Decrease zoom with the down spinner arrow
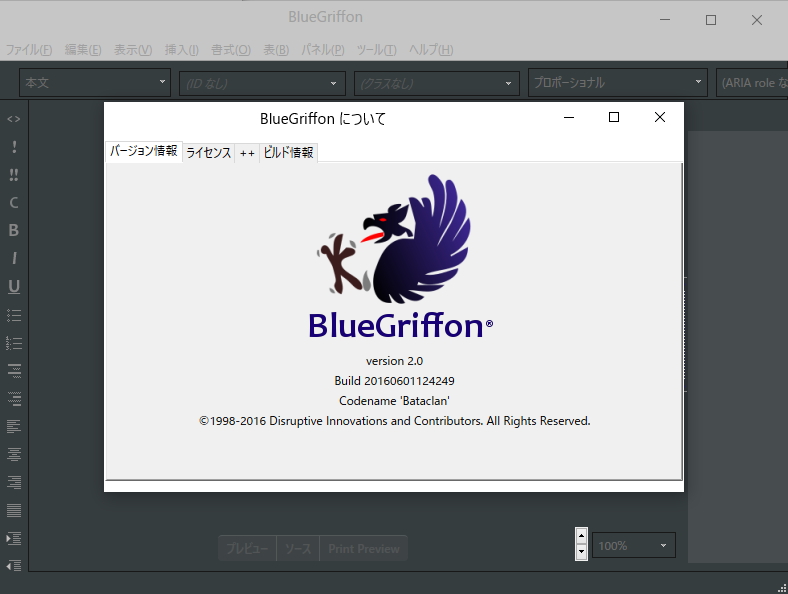 coord(581,552)
